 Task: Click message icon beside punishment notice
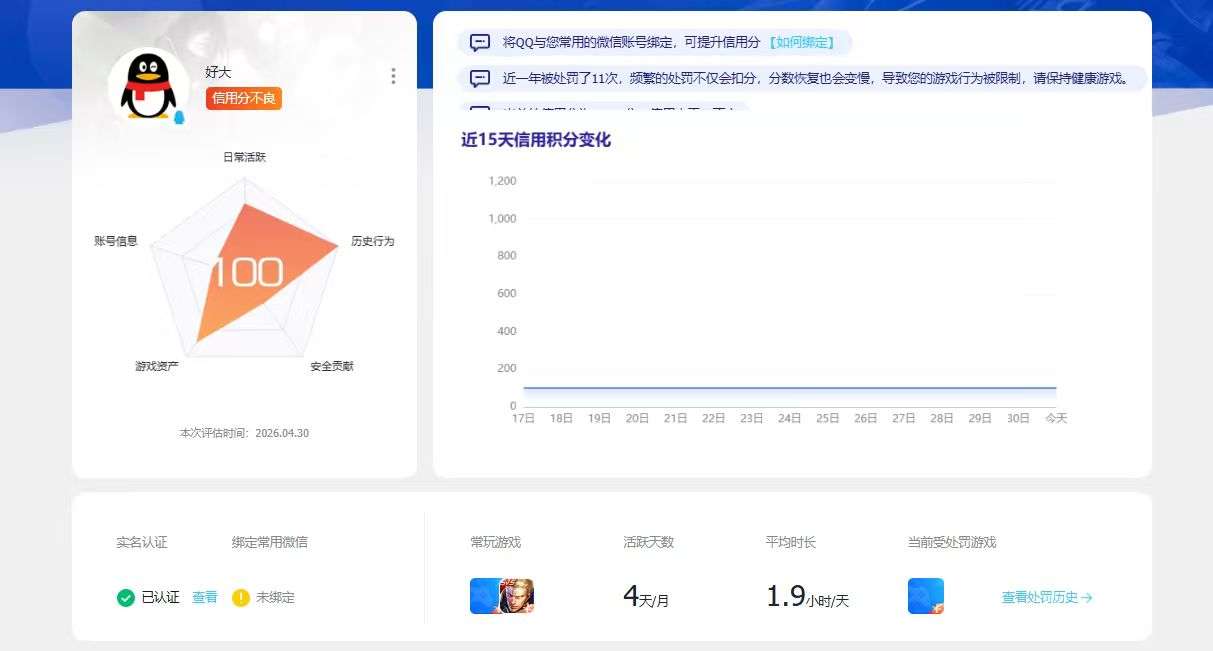(x=480, y=78)
